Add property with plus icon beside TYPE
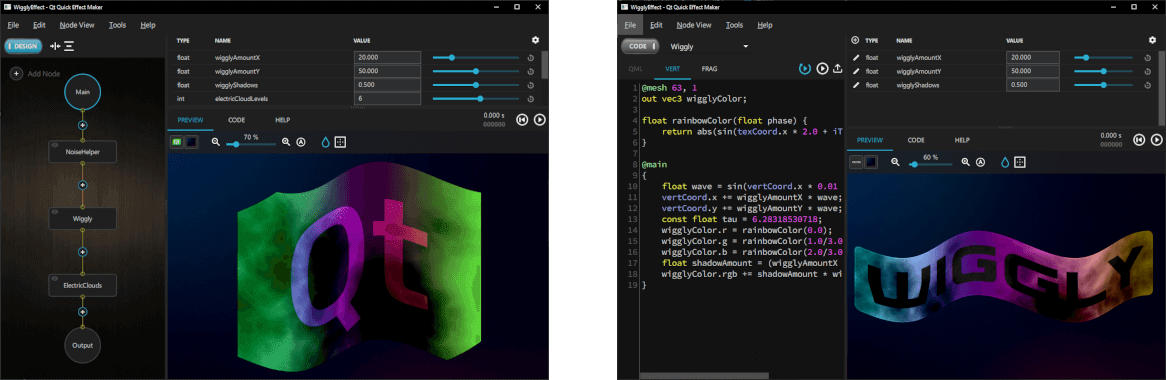Image resolution: width=1166 pixels, height=380 pixels. point(854,40)
